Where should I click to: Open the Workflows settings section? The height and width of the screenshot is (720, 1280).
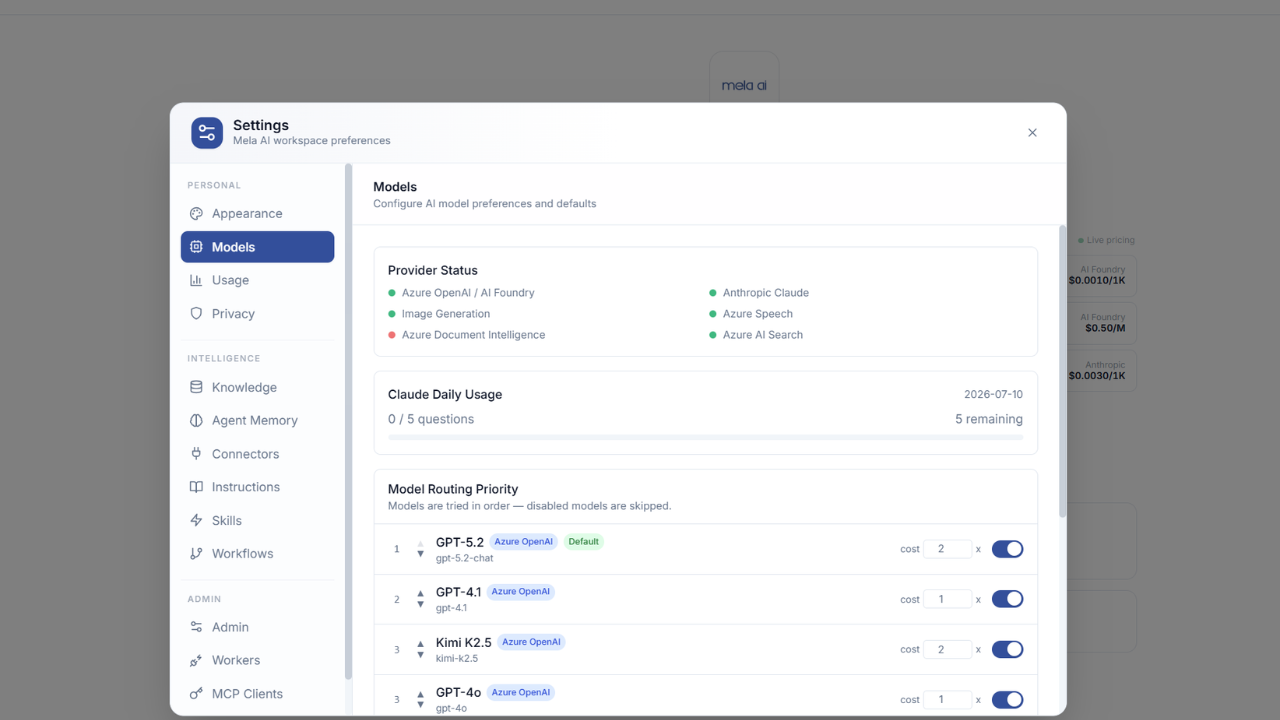[x=257, y=554]
